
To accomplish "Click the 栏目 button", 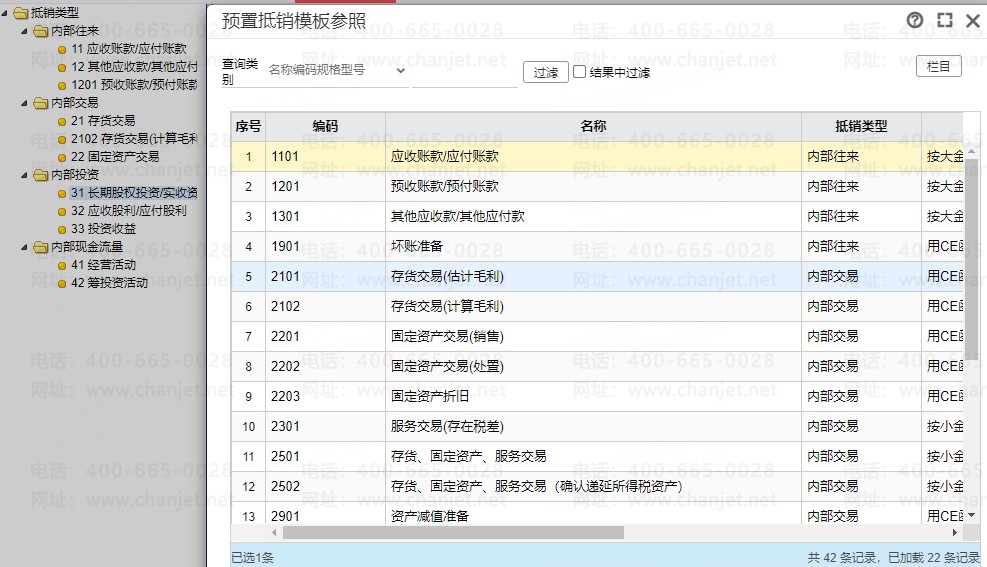I will pyautogui.click(x=939, y=66).
